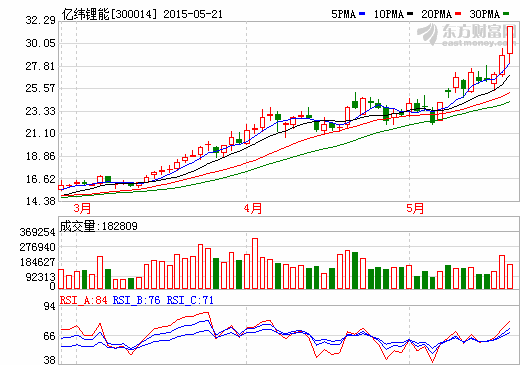
Task: Select the 3月 month marker
Action: point(82,209)
